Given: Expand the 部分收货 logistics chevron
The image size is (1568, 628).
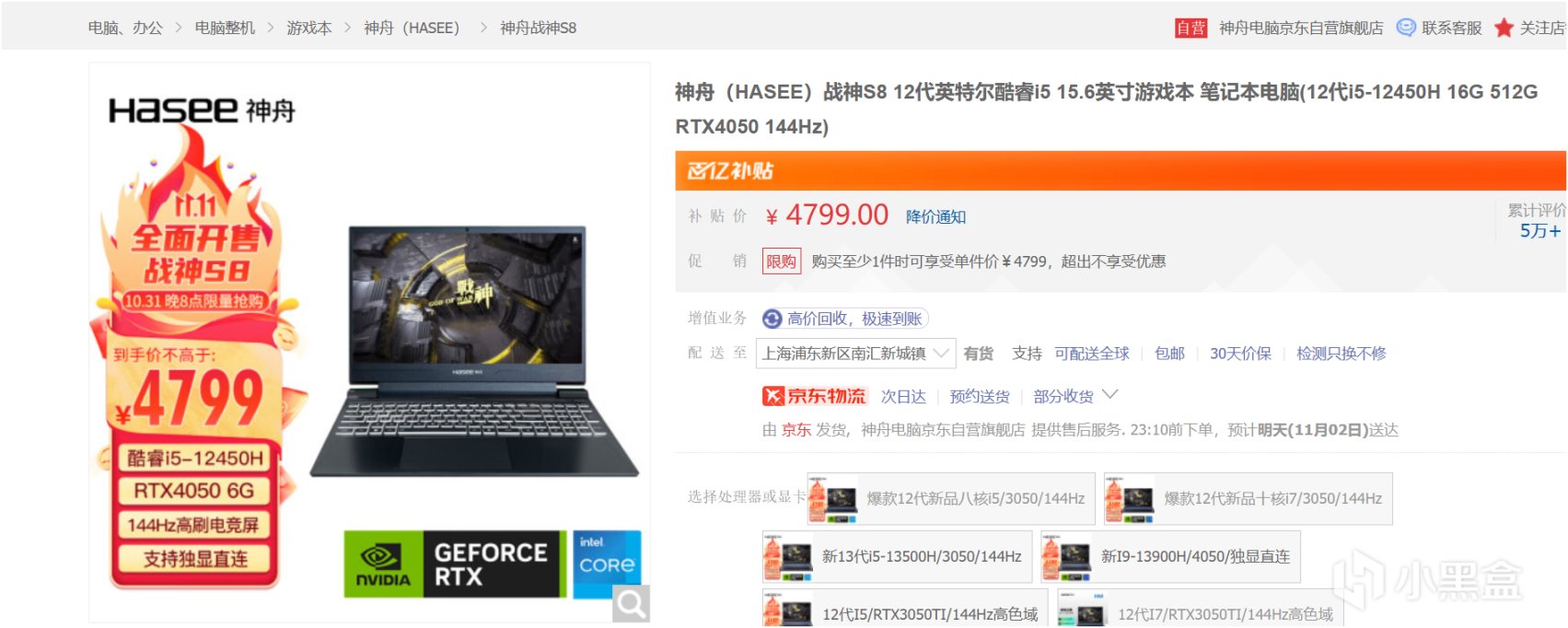Looking at the screenshot, I should click(1110, 394).
